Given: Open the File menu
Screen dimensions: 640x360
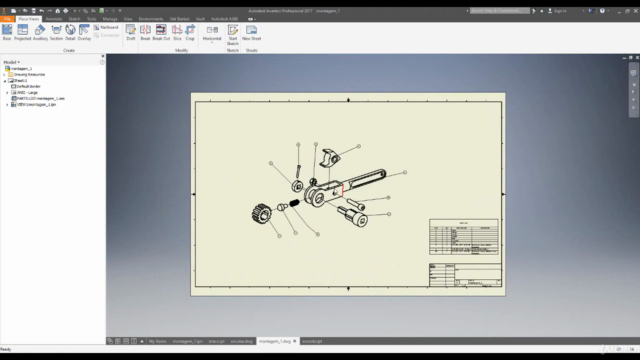Looking at the screenshot, I should coord(7,19).
